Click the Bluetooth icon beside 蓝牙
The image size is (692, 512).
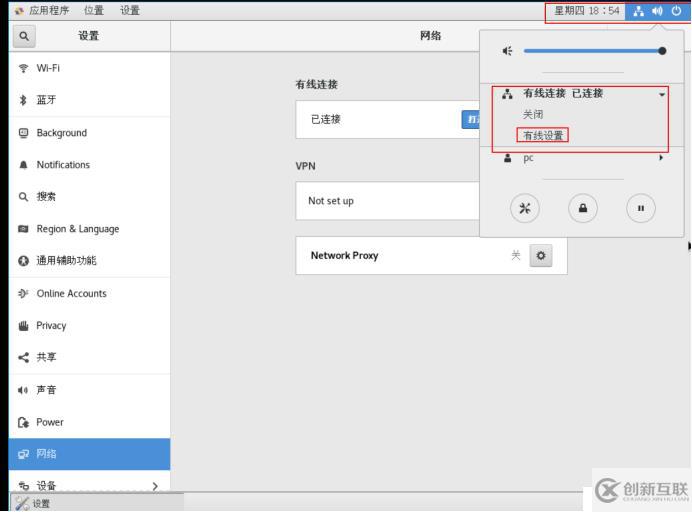pos(23,100)
